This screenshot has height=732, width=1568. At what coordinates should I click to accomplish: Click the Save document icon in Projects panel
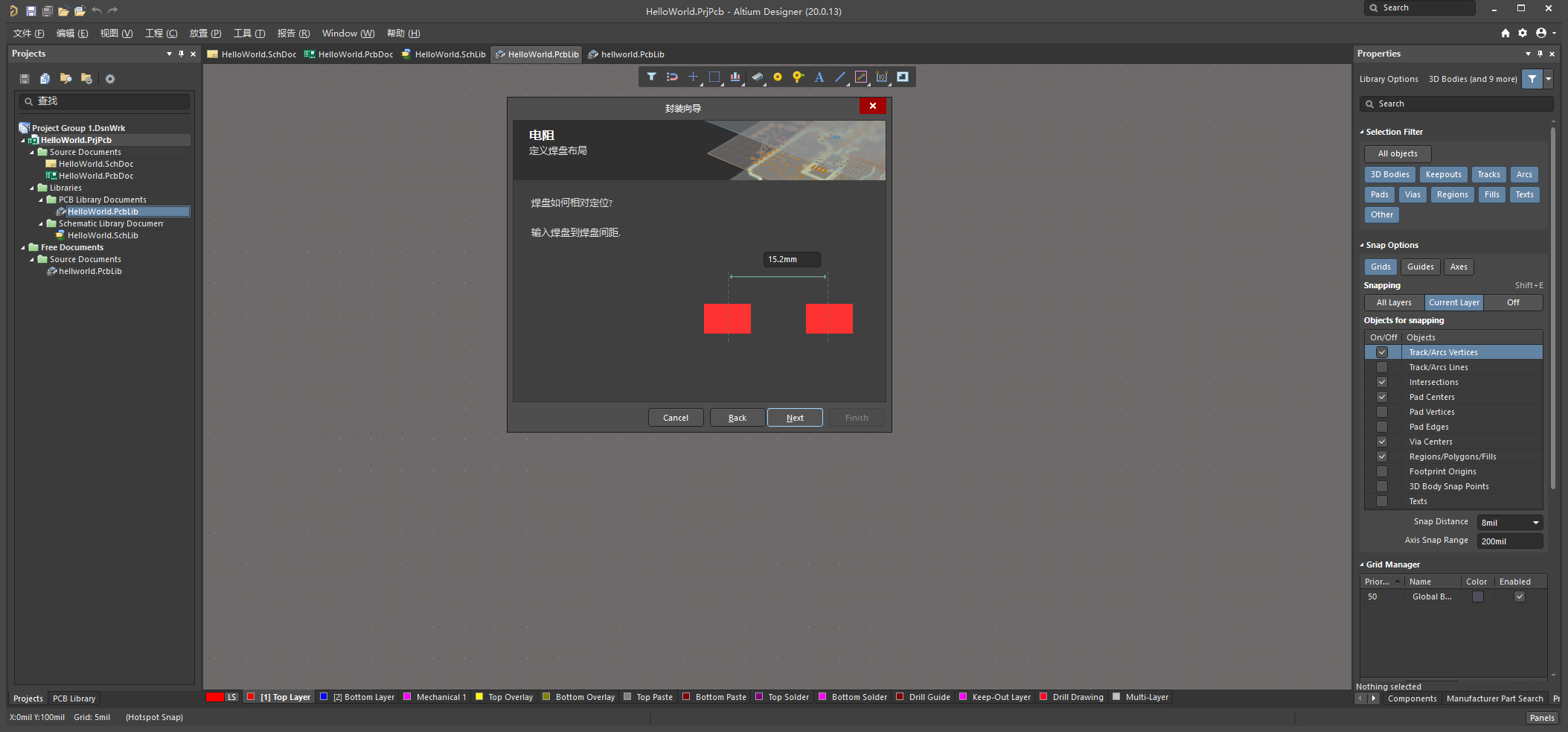pos(23,78)
